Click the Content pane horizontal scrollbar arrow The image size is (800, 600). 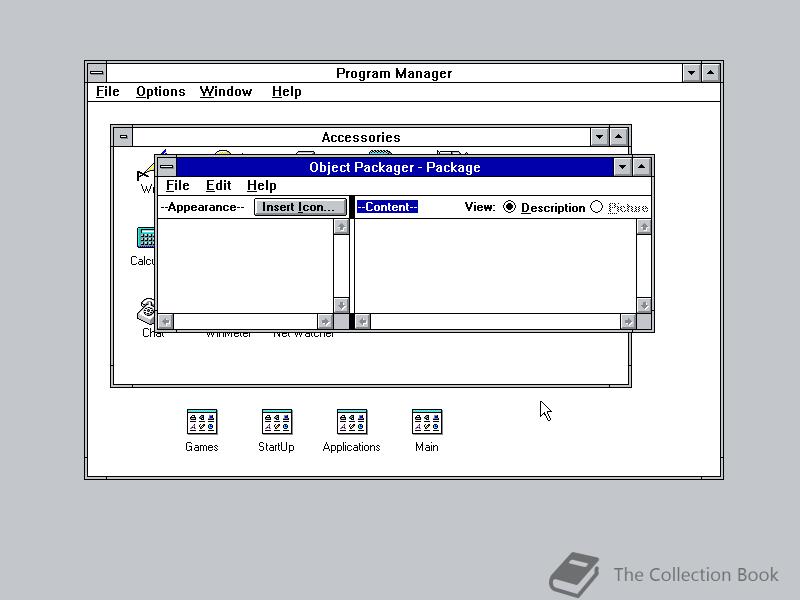(x=364, y=320)
